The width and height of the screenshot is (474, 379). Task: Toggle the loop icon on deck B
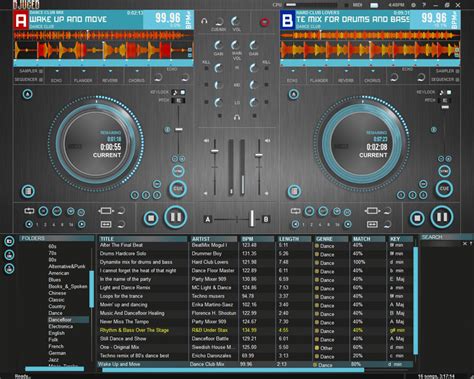[x=295, y=211]
